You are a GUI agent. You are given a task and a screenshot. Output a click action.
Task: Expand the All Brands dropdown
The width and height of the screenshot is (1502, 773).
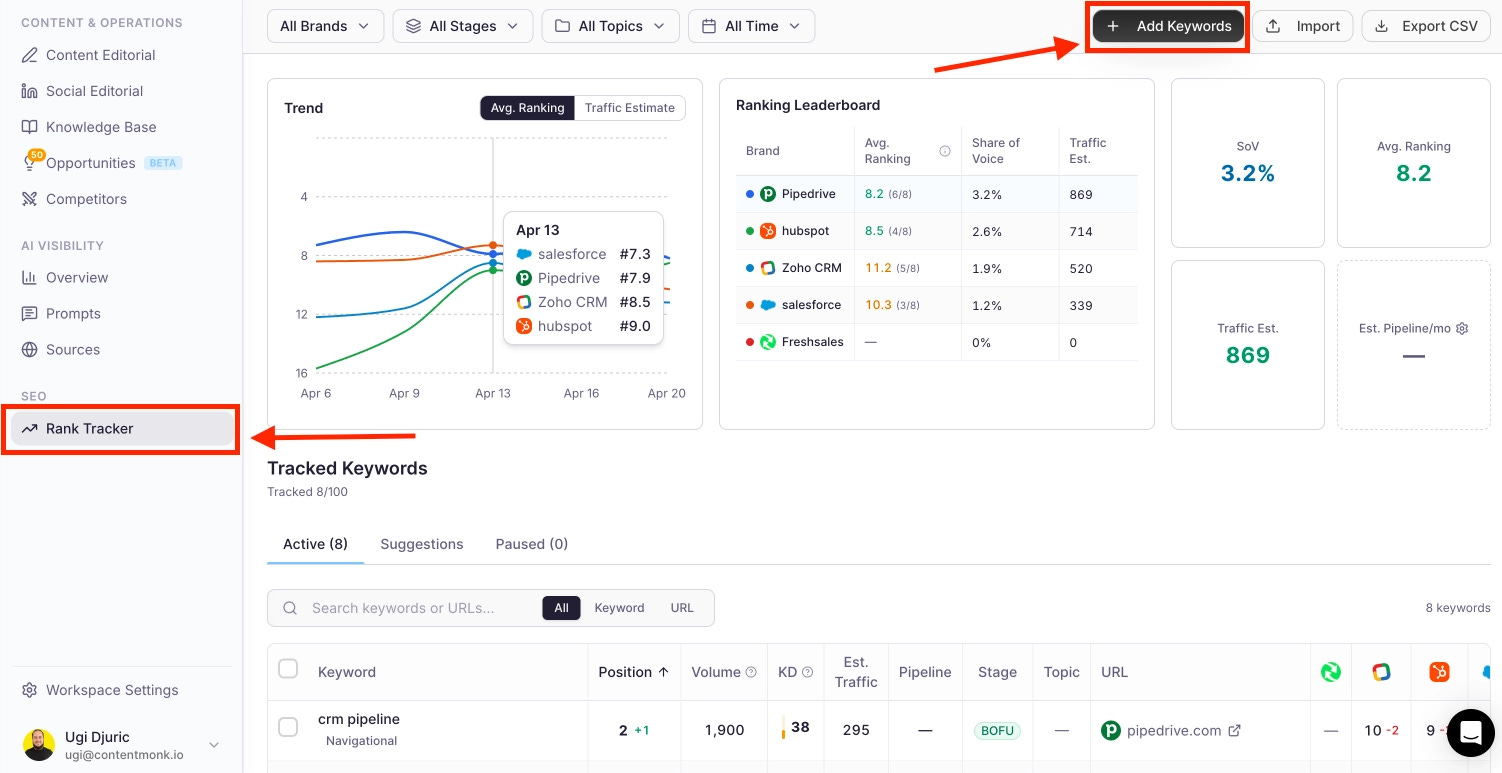[325, 26]
